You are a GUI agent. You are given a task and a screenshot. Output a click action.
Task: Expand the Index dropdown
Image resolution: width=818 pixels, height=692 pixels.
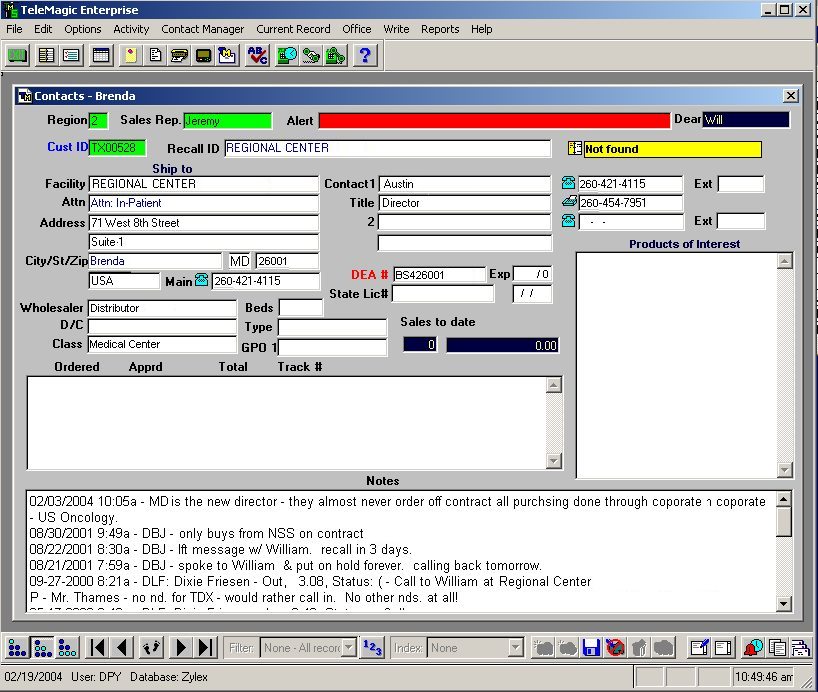tap(515, 648)
